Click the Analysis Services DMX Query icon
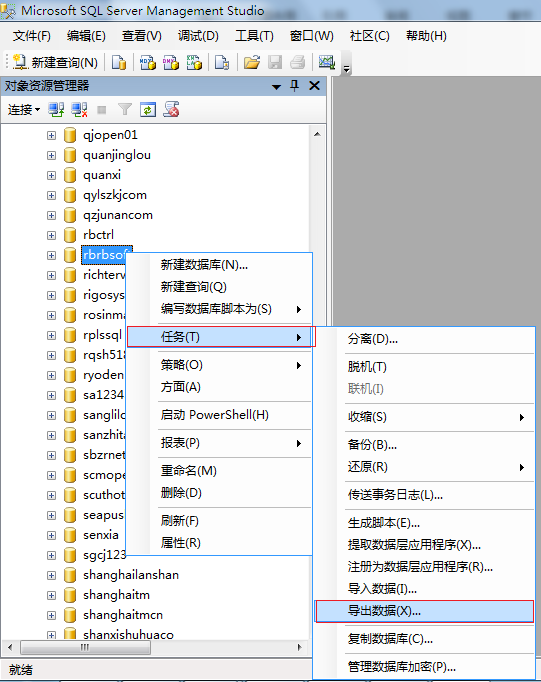 171,63
